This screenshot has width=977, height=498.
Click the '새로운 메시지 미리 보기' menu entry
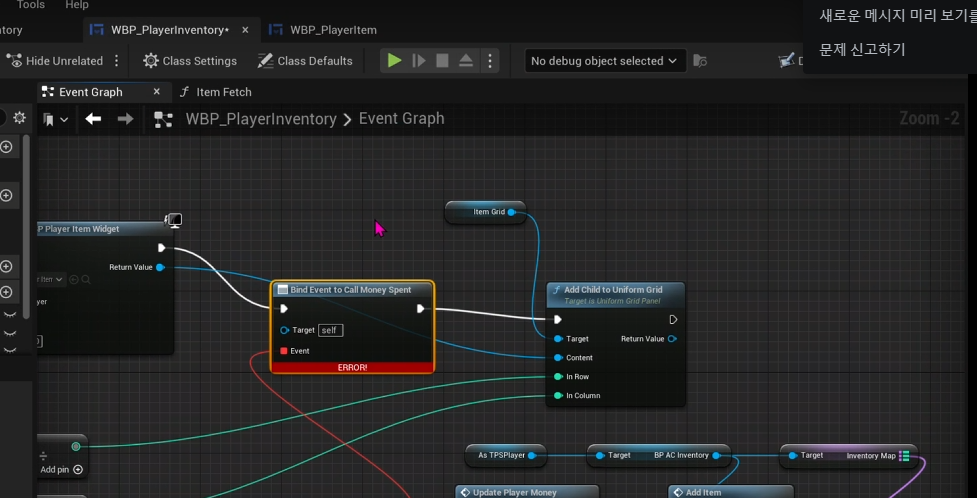point(898,16)
